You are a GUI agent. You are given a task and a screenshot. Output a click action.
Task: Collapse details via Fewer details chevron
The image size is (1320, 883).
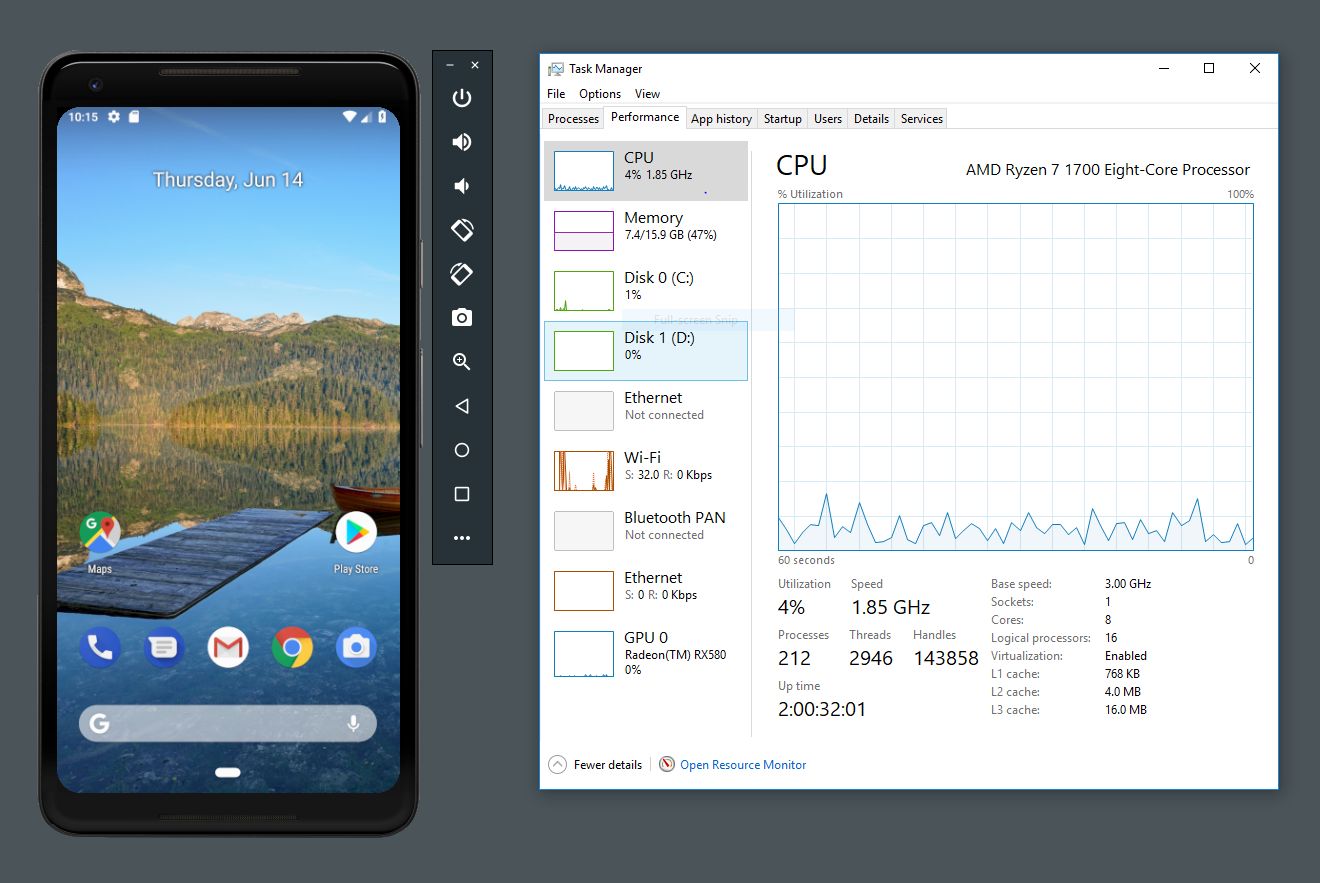tap(557, 764)
